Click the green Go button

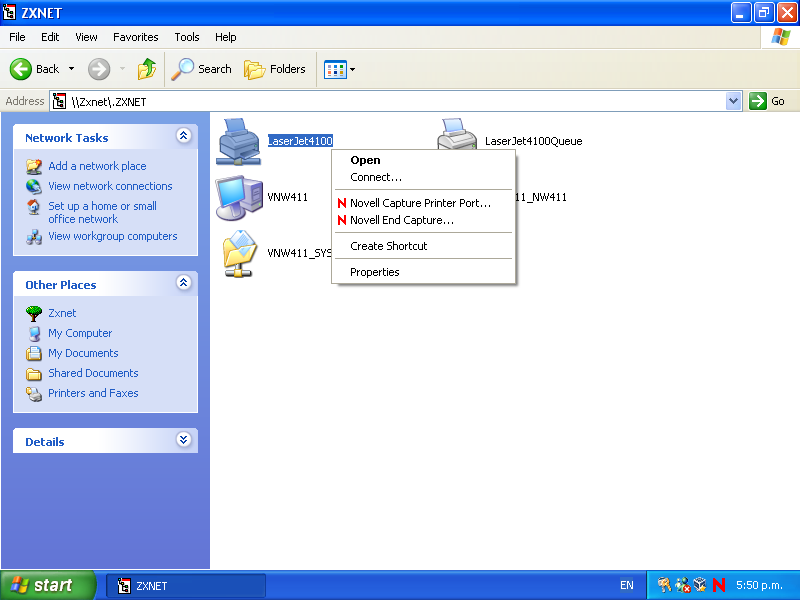(x=767, y=101)
